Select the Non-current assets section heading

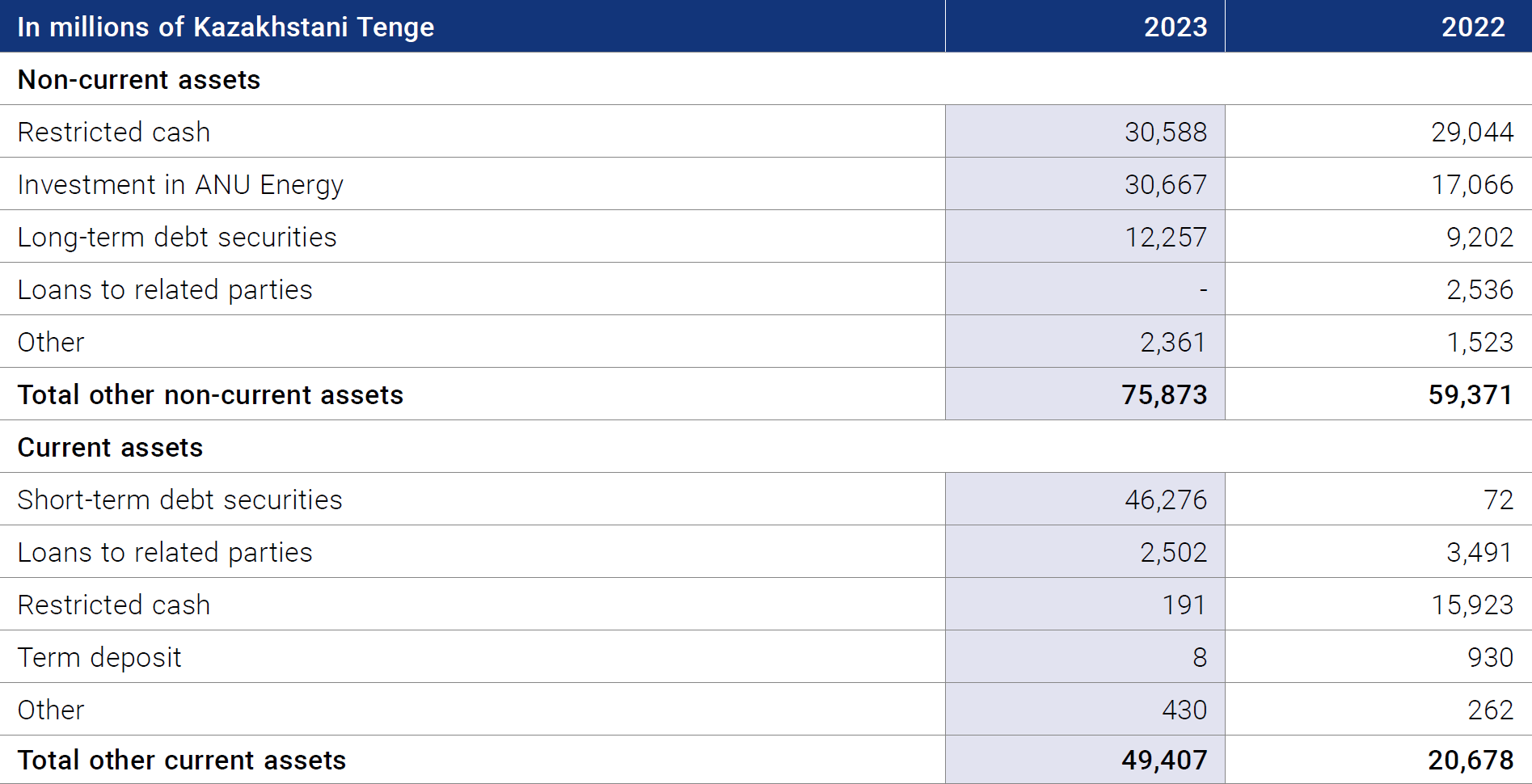tap(139, 79)
